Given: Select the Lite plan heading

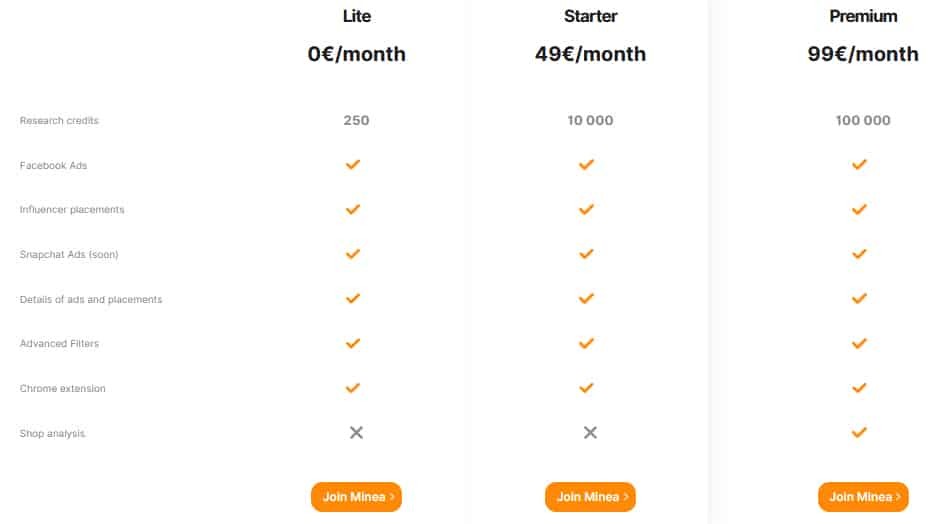Looking at the screenshot, I should (357, 16).
